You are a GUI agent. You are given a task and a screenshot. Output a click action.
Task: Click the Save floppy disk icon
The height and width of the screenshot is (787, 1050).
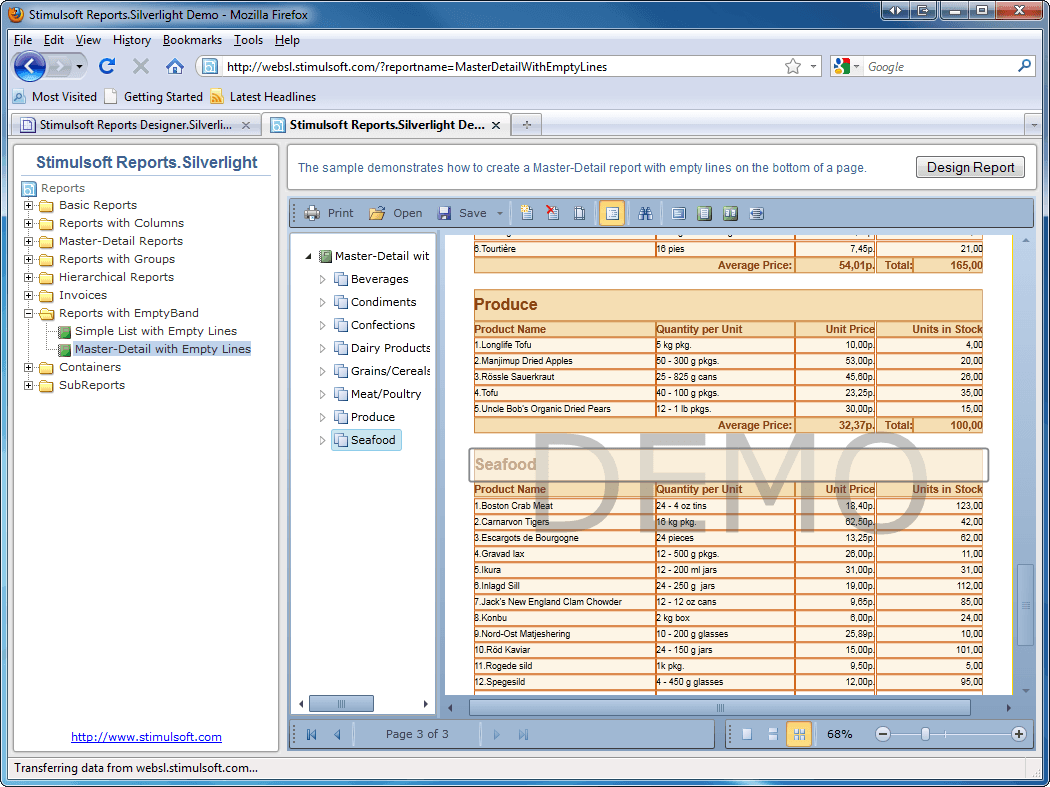tap(444, 214)
